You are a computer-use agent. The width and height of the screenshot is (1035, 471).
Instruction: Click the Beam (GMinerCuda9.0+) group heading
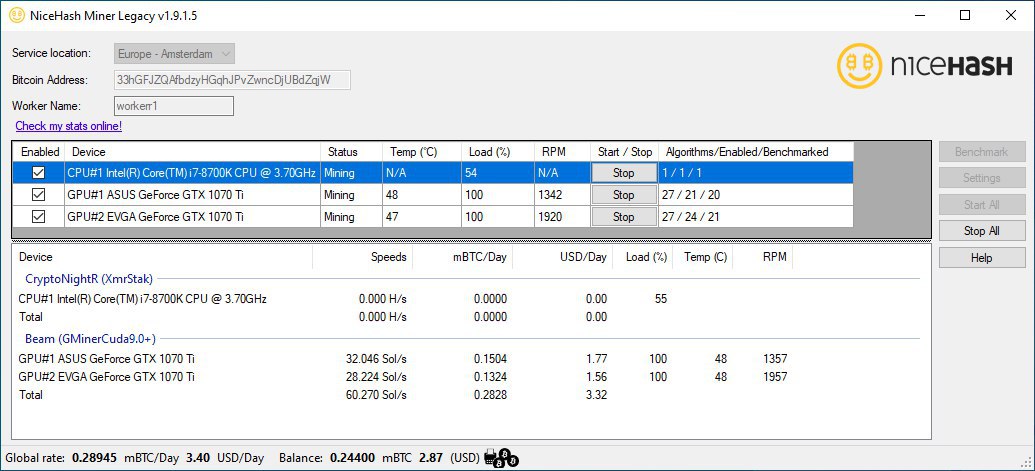pos(90,339)
